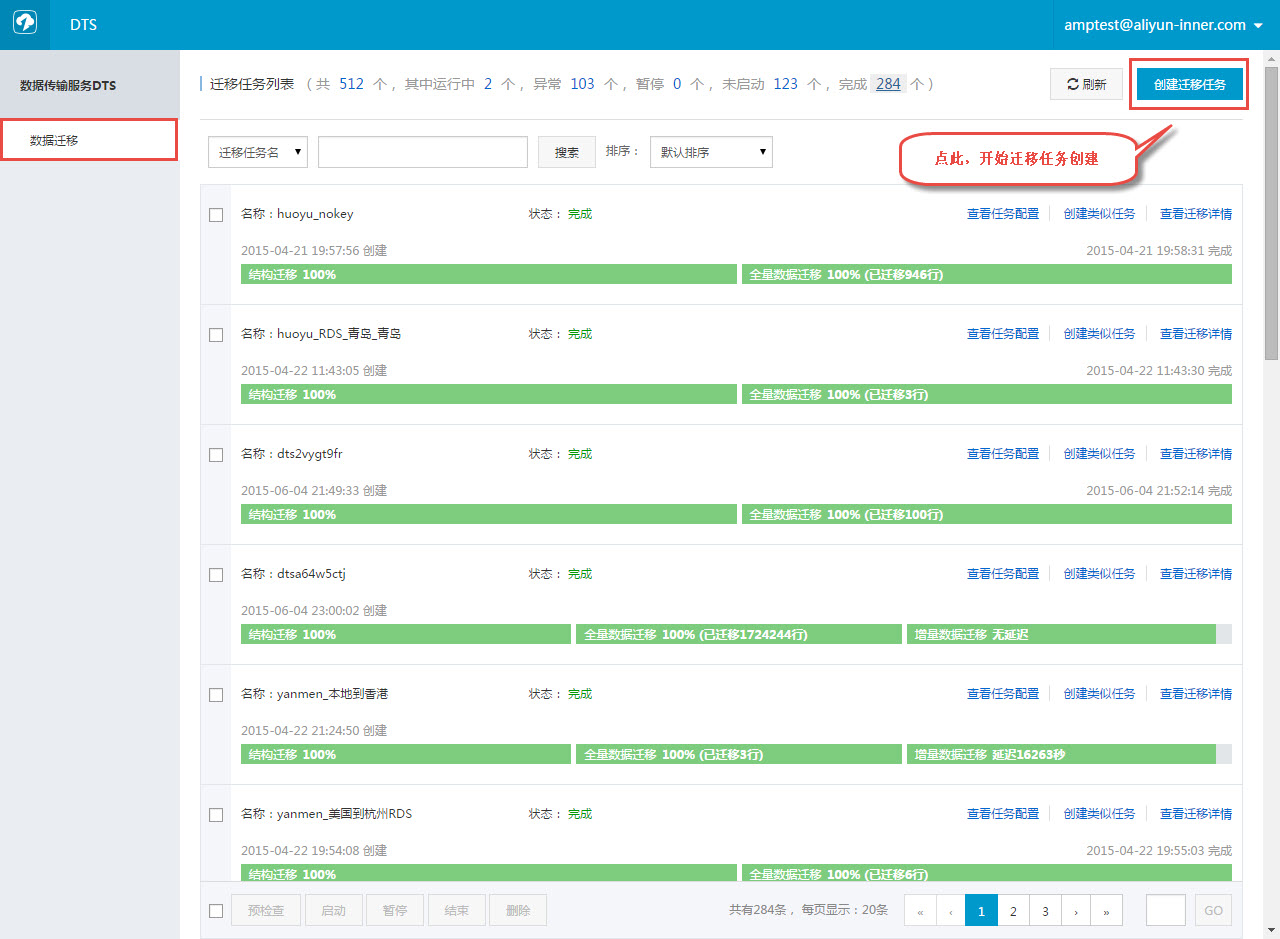Screen dimensions: 1280x939
Task: Focus the task name search field
Action: click(423, 152)
